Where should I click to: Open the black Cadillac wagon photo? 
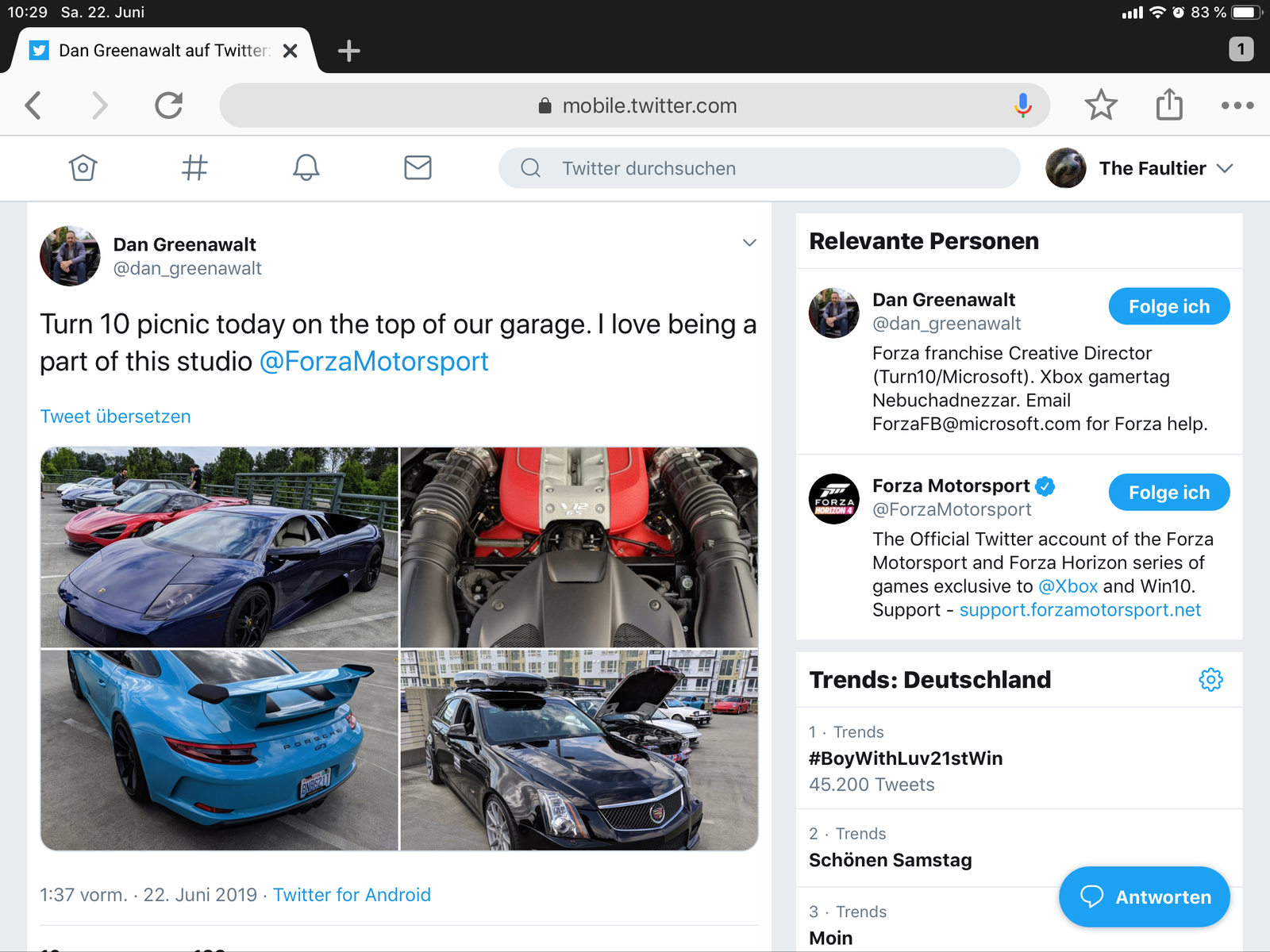click(x=579, y=750)
